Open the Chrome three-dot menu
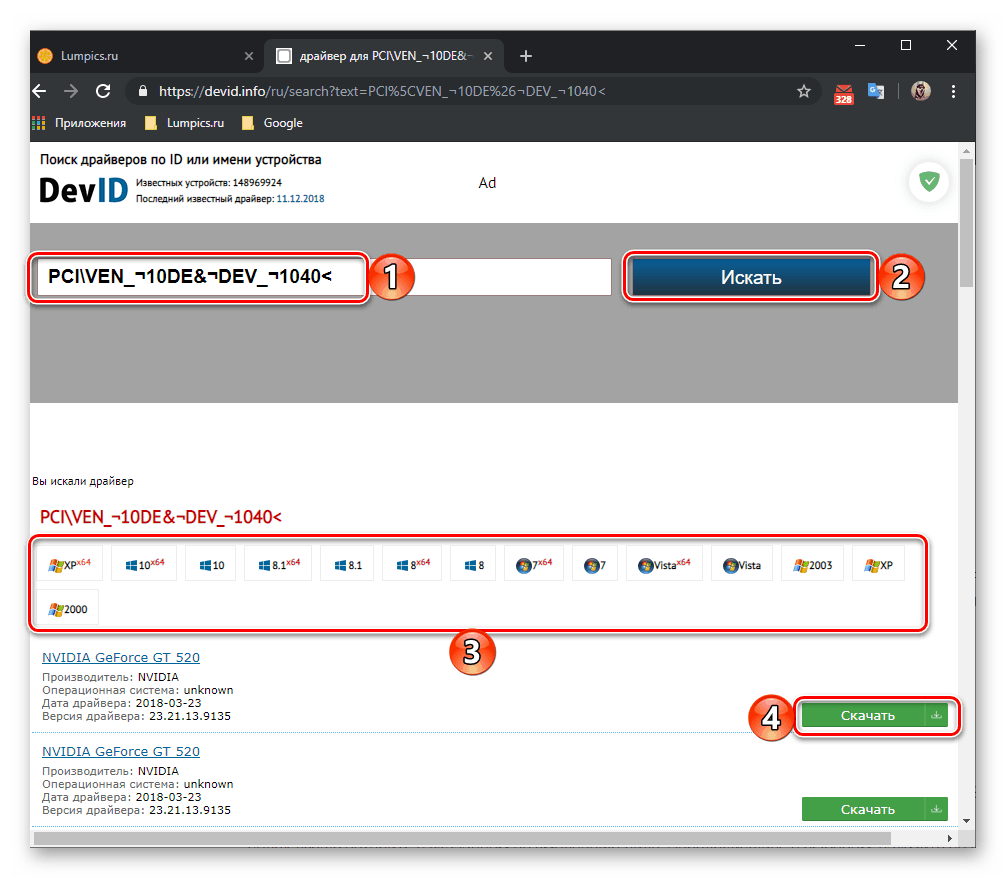This screenshot has height=878, width=1006. tap(953, 91)
